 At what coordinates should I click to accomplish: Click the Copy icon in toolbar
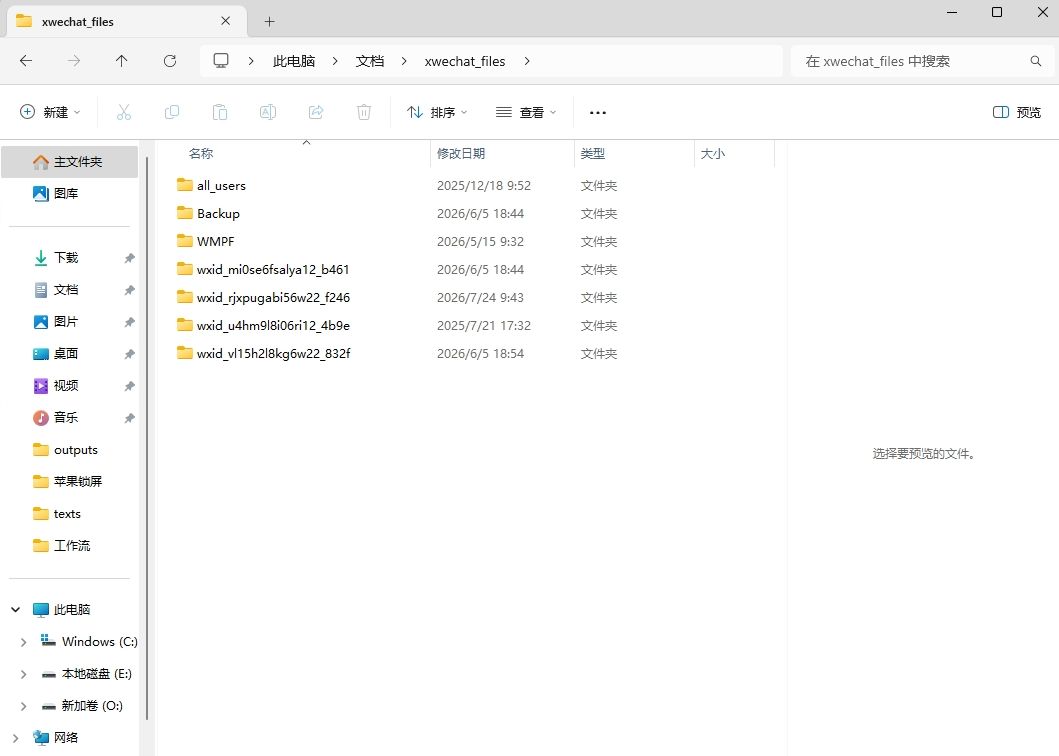[172, 112]
